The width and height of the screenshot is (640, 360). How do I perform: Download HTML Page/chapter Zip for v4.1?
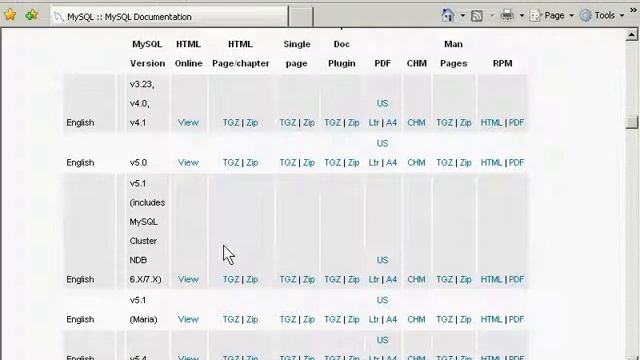tap(252, 122)
